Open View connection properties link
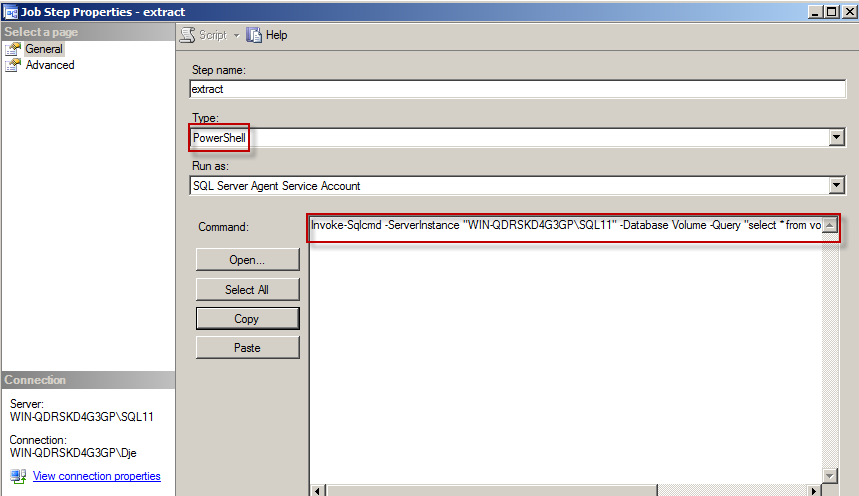Viewport: 859px width, 496px height. click(x=96, y=476)
